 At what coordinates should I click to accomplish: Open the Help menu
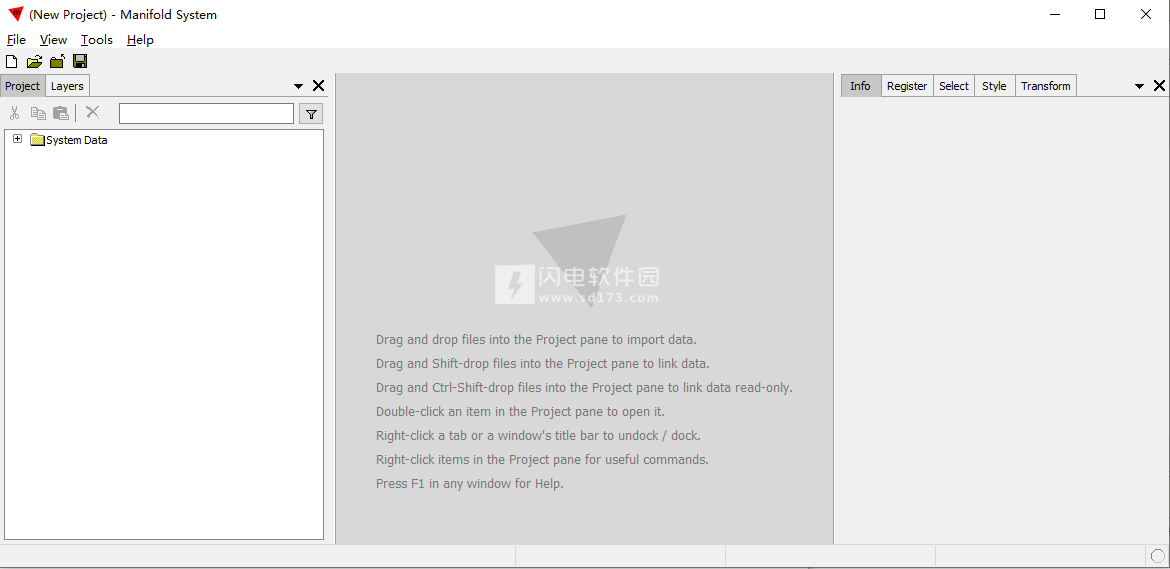pyautogui.click(x=140, y=40)
